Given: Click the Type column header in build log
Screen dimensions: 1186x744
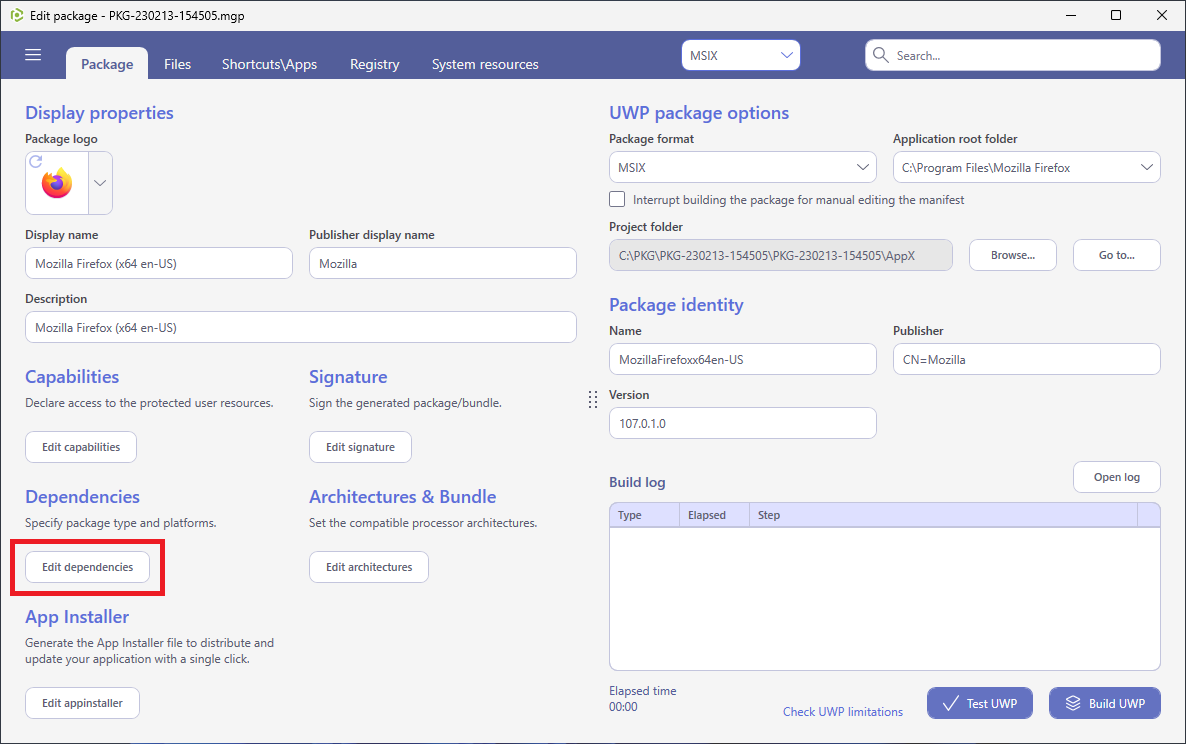Looking at the screenshot, I should click(644, 515).
